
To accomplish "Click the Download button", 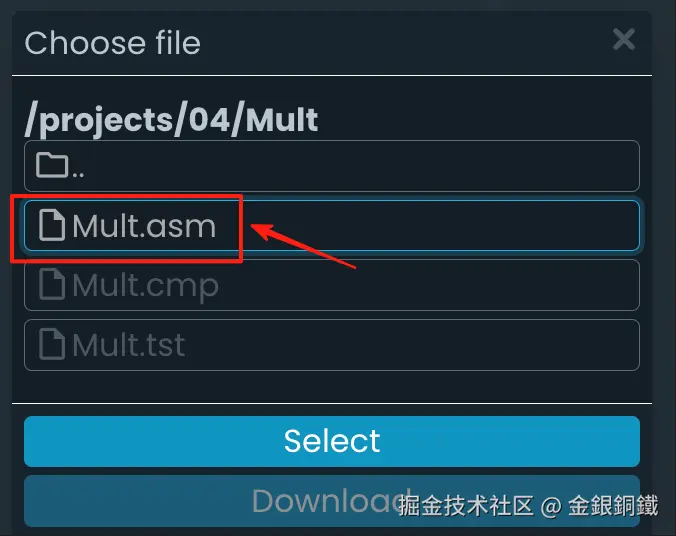I will 332,501.
